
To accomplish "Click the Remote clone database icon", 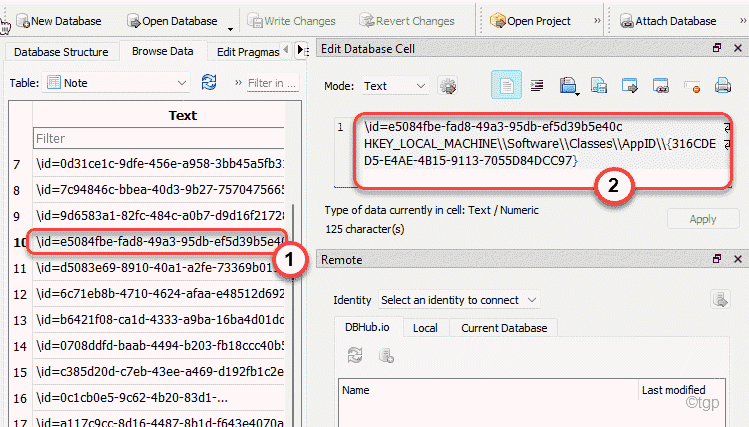I will (x=386, y=356).
